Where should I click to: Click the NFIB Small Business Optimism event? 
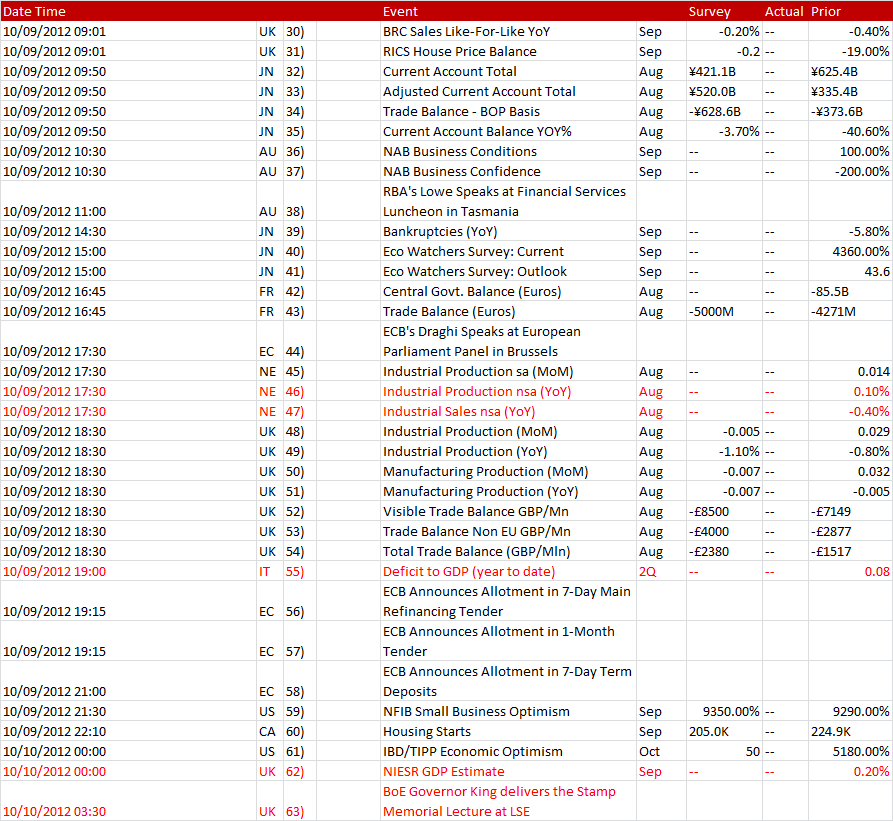pyautogui.click(x=476, y=711)
